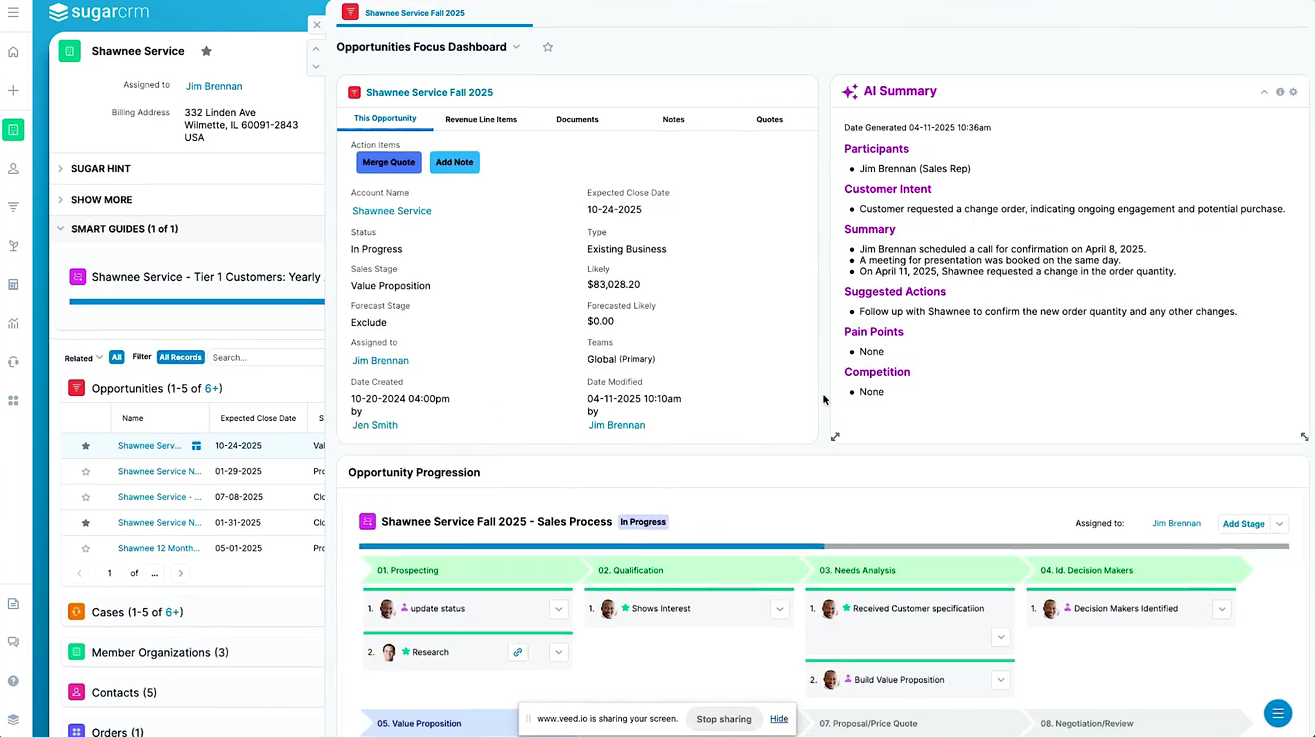The width and height of the screenshot is (1315, 737).
Task: Open floating blue menu button at bottom right
Action: point(1278,713)
